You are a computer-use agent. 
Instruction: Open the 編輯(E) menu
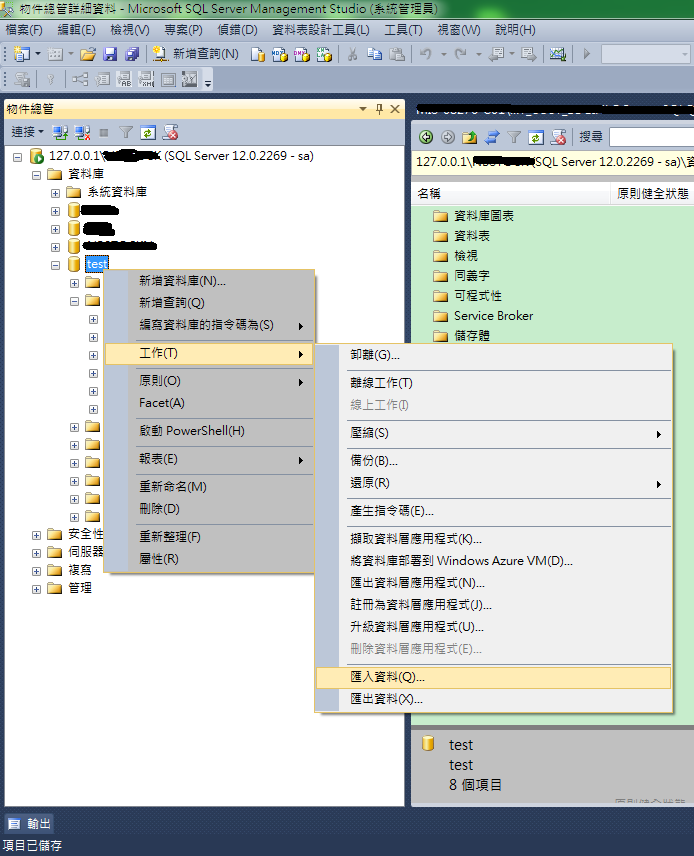[x=76, y=30]
